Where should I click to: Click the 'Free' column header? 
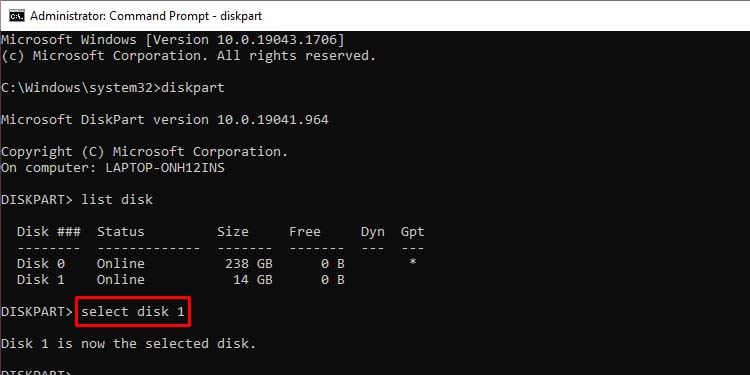[305, 232]
